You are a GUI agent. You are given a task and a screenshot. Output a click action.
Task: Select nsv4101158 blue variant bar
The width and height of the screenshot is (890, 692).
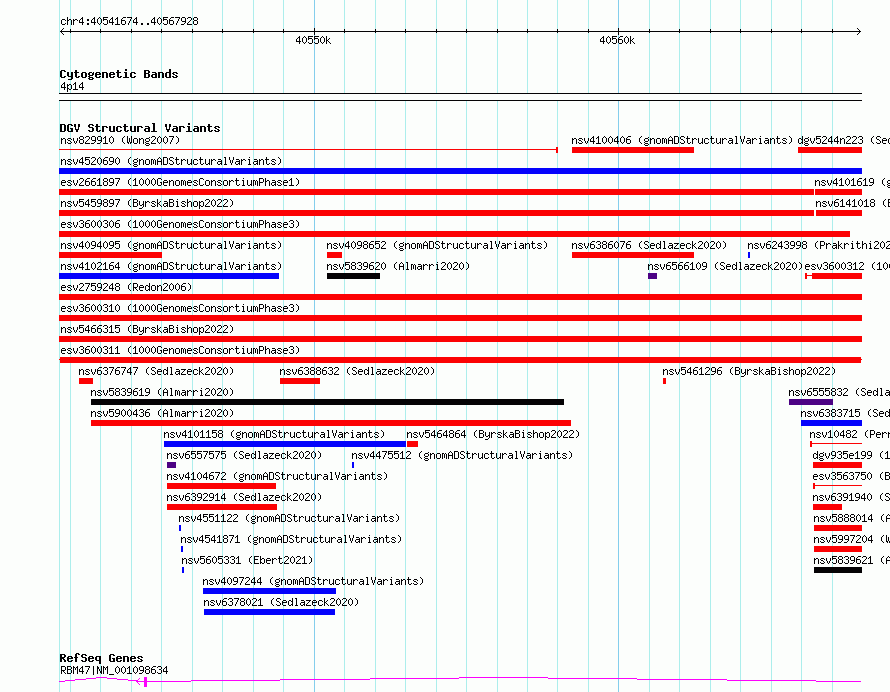pos(285,444)
